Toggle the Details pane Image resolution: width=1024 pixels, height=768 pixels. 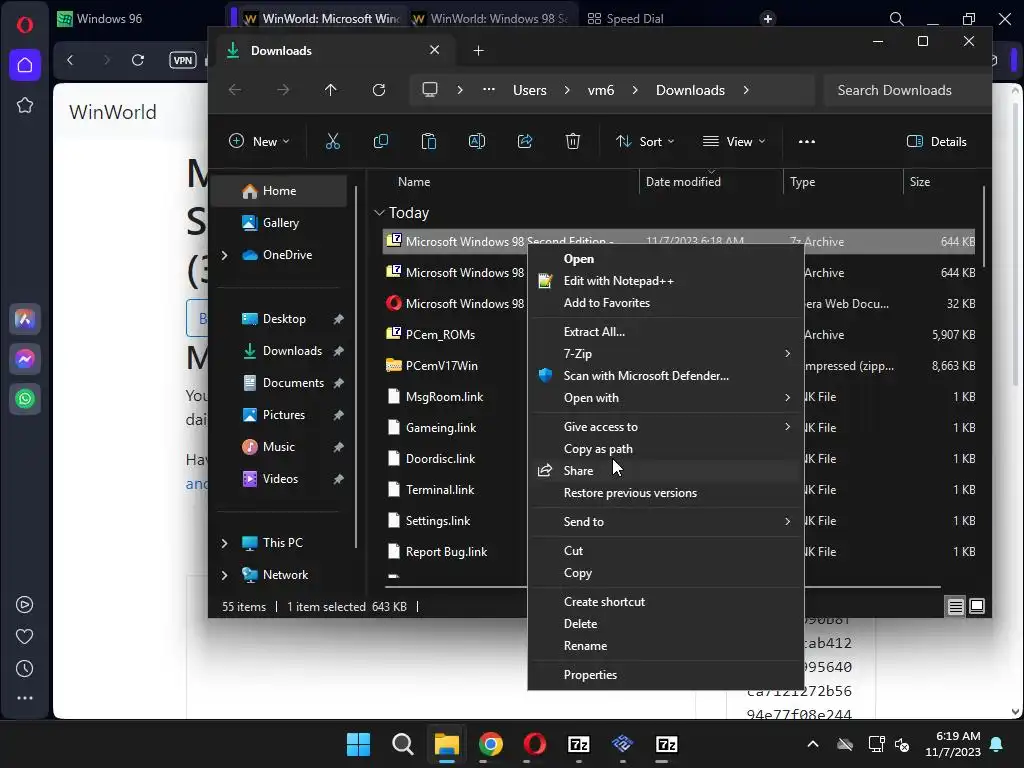point(936,142)
